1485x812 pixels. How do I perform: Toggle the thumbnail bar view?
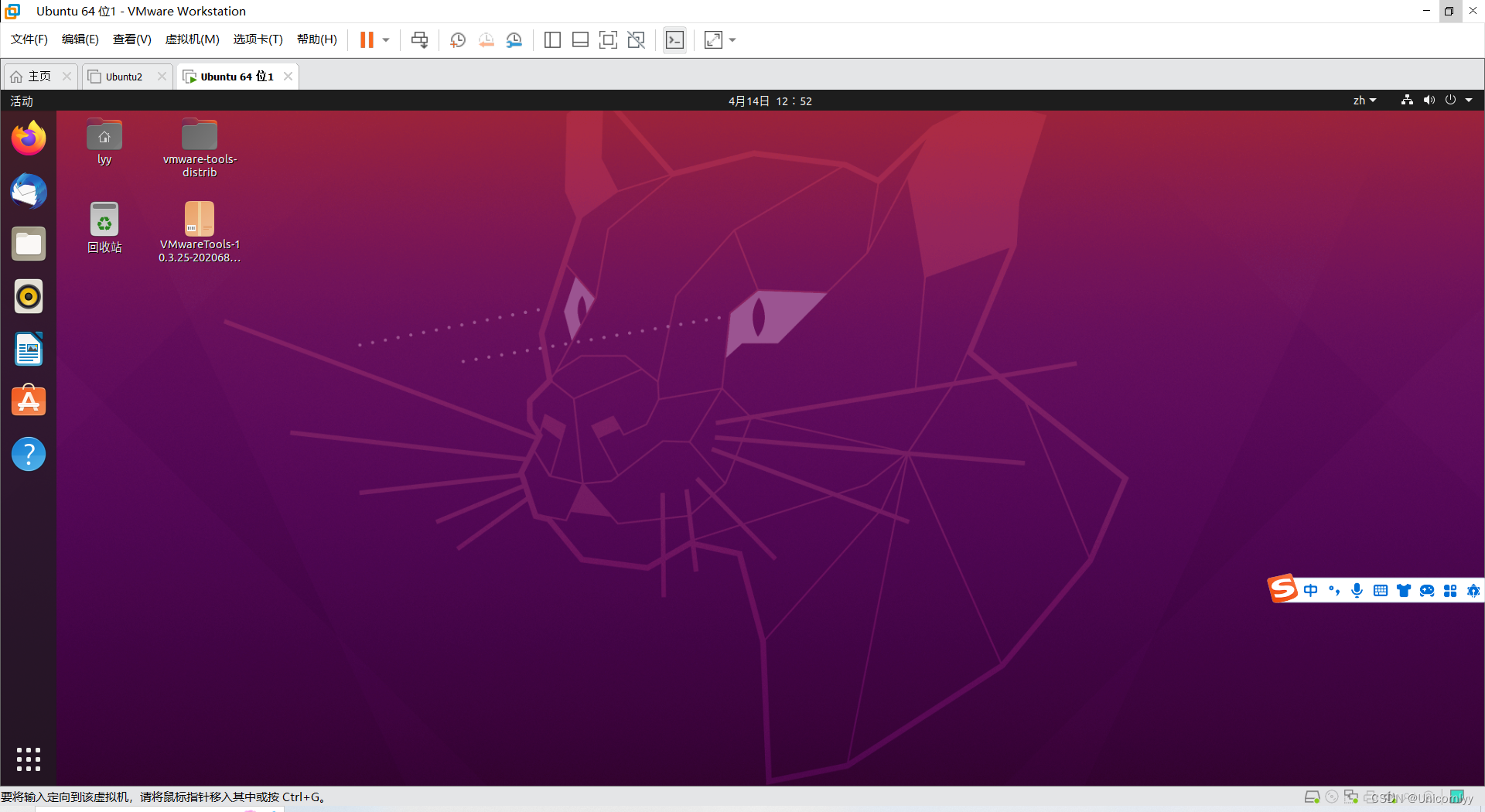[580, 39]
